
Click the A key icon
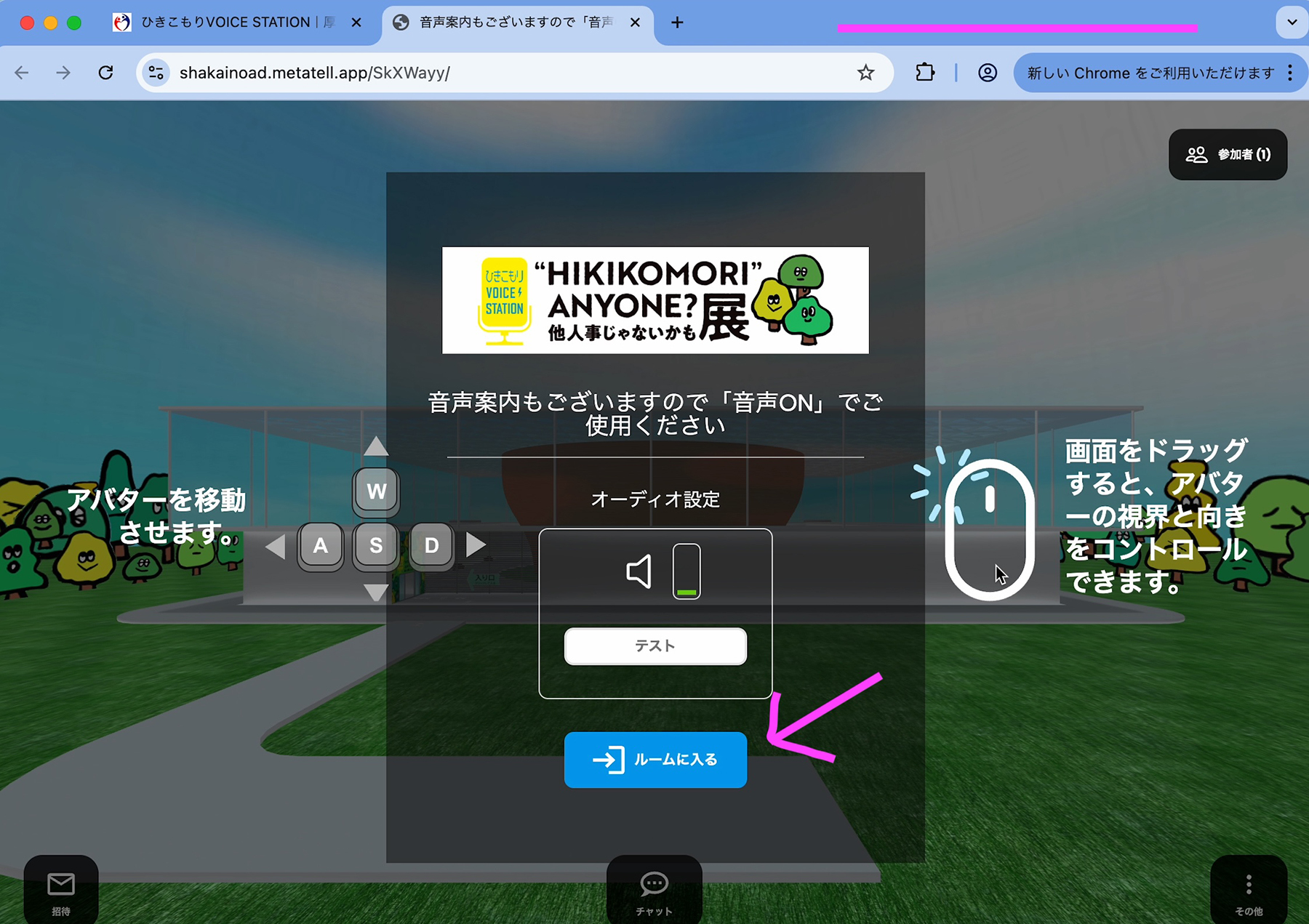click(x=321, y=545)
